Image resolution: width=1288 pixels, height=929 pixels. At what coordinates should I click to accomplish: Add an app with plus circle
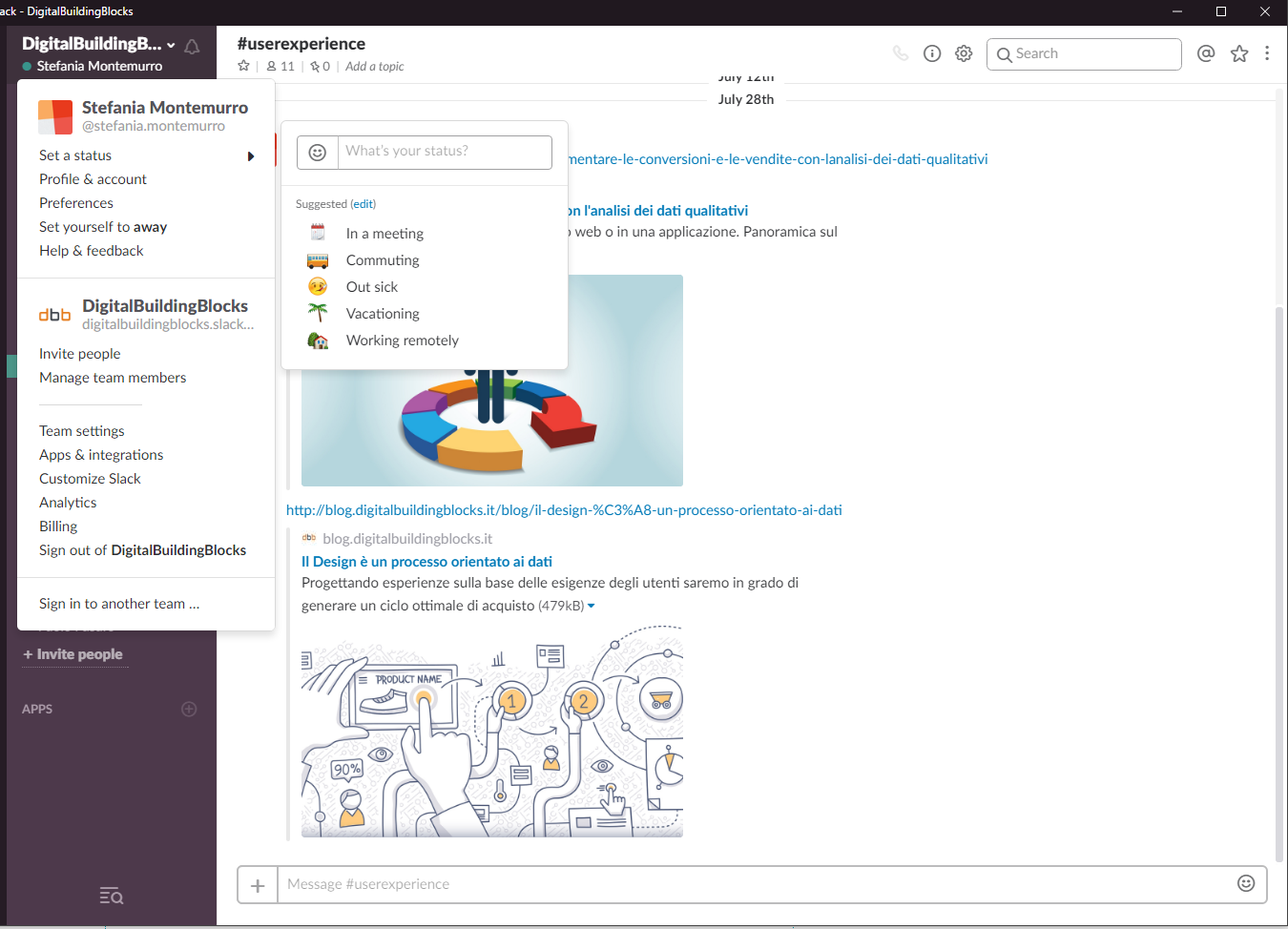[x=189, y=709]
